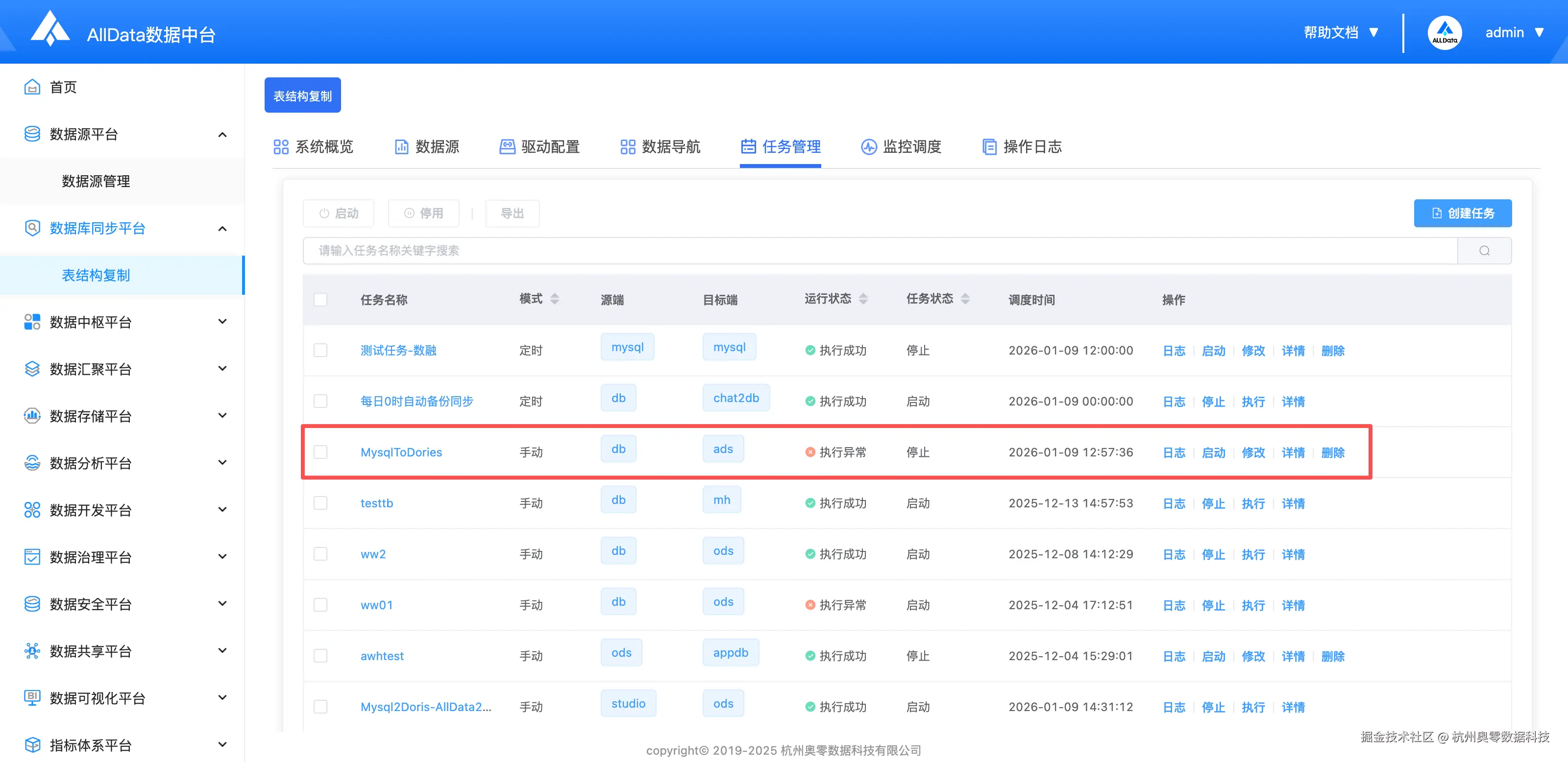Image resolution: width=1568 pixels, height=762 pixels.
Task: Open the ww01 task name link
Action: pos(377,605)
